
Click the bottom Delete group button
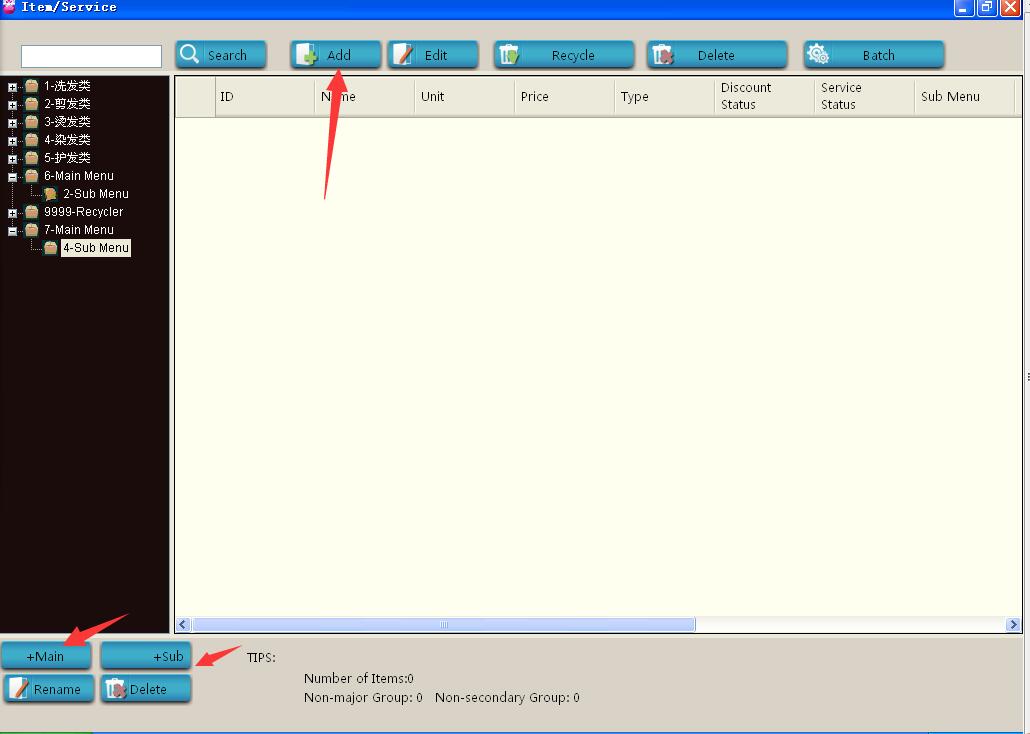(x=146, y=689)
